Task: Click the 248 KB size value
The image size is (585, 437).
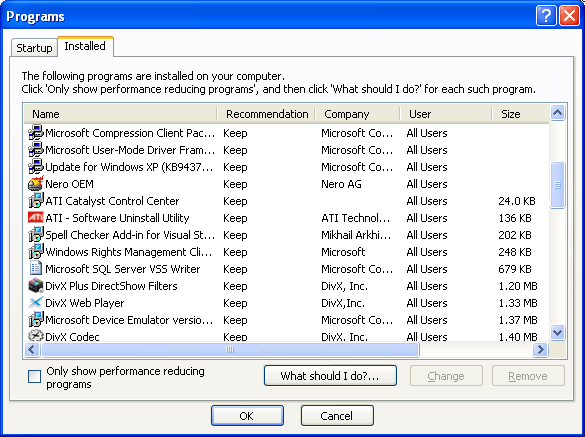Action: point(515,252)
